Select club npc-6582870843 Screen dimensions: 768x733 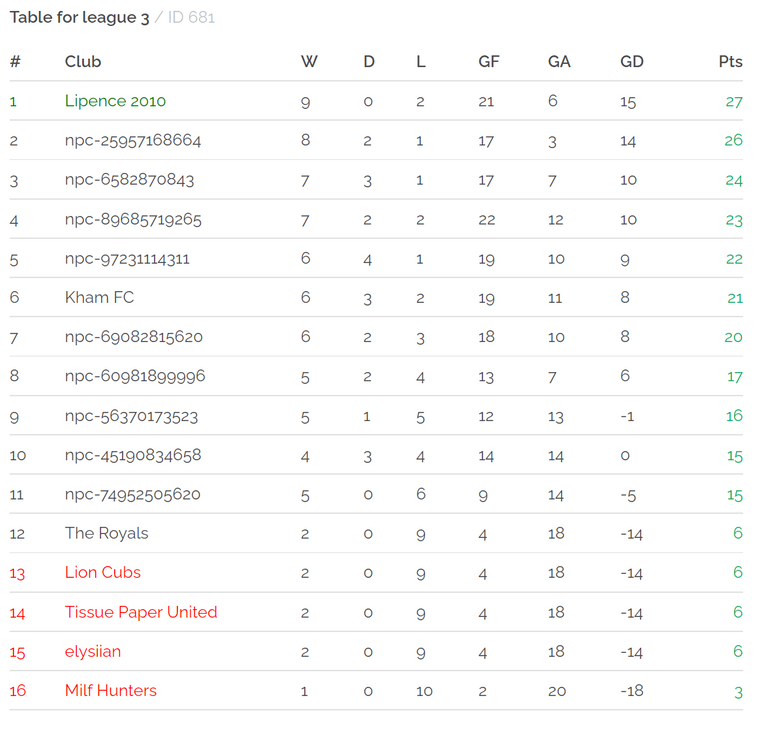pyautogui.click(x=129, y=180)
